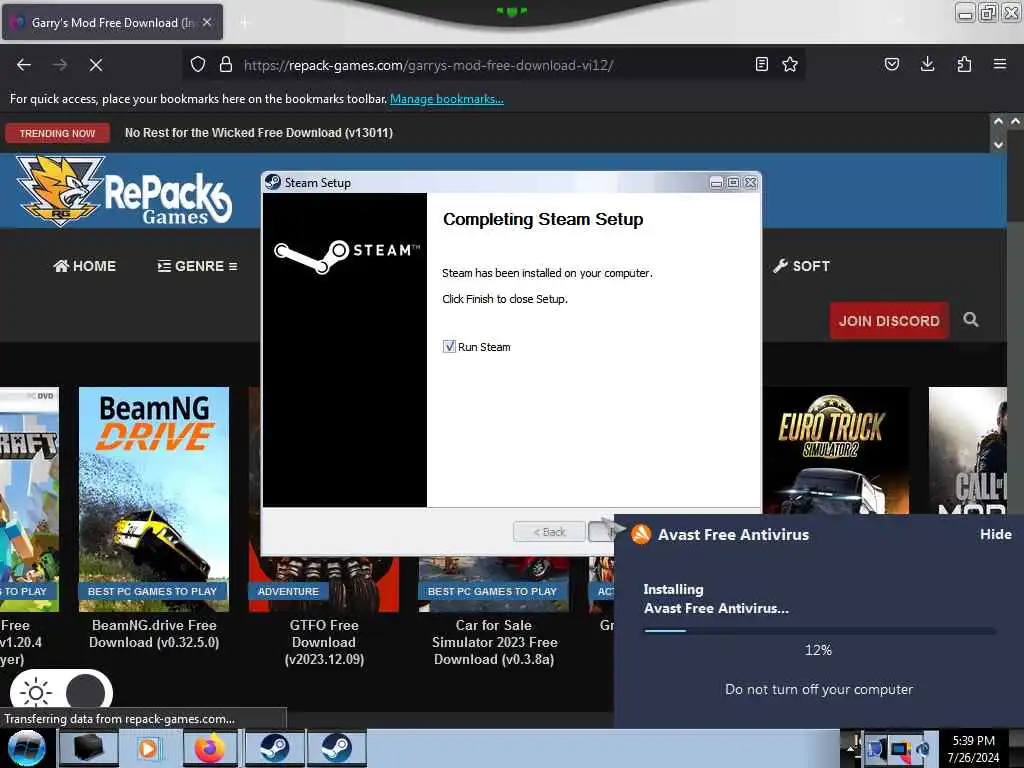Close the Garry's Mod Free Download tab
The width and height of the screenshot is (1024, 768).
pyautogui.click(x=207, y=22)
